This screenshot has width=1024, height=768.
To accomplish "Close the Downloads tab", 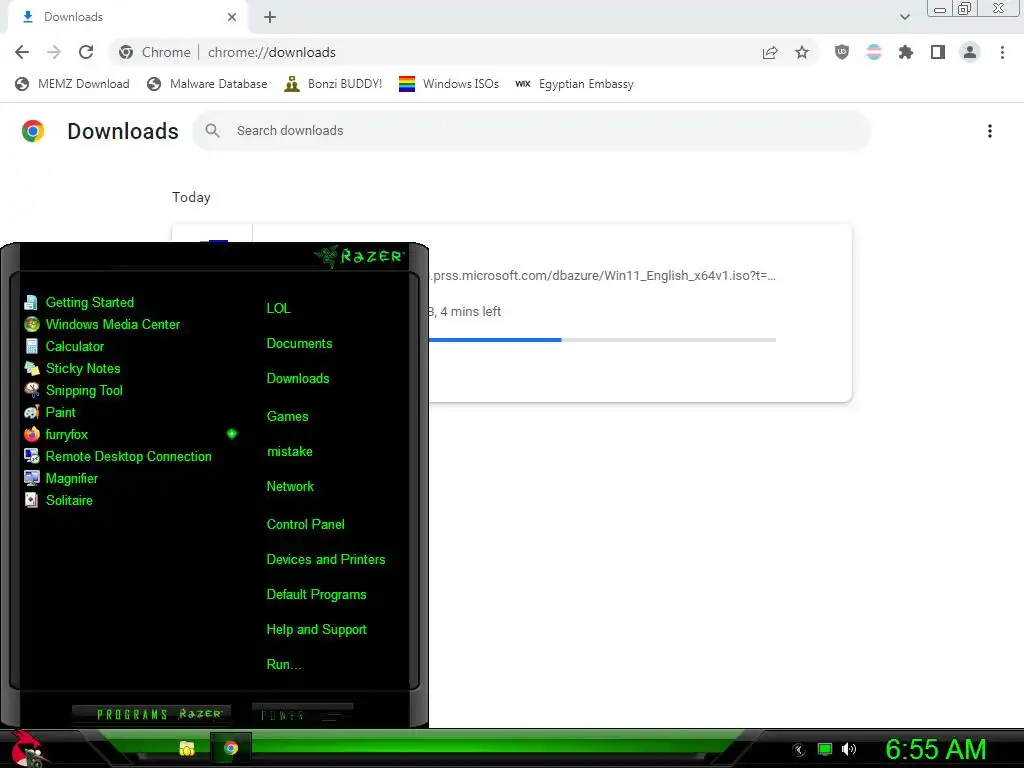I will [232, 17].
